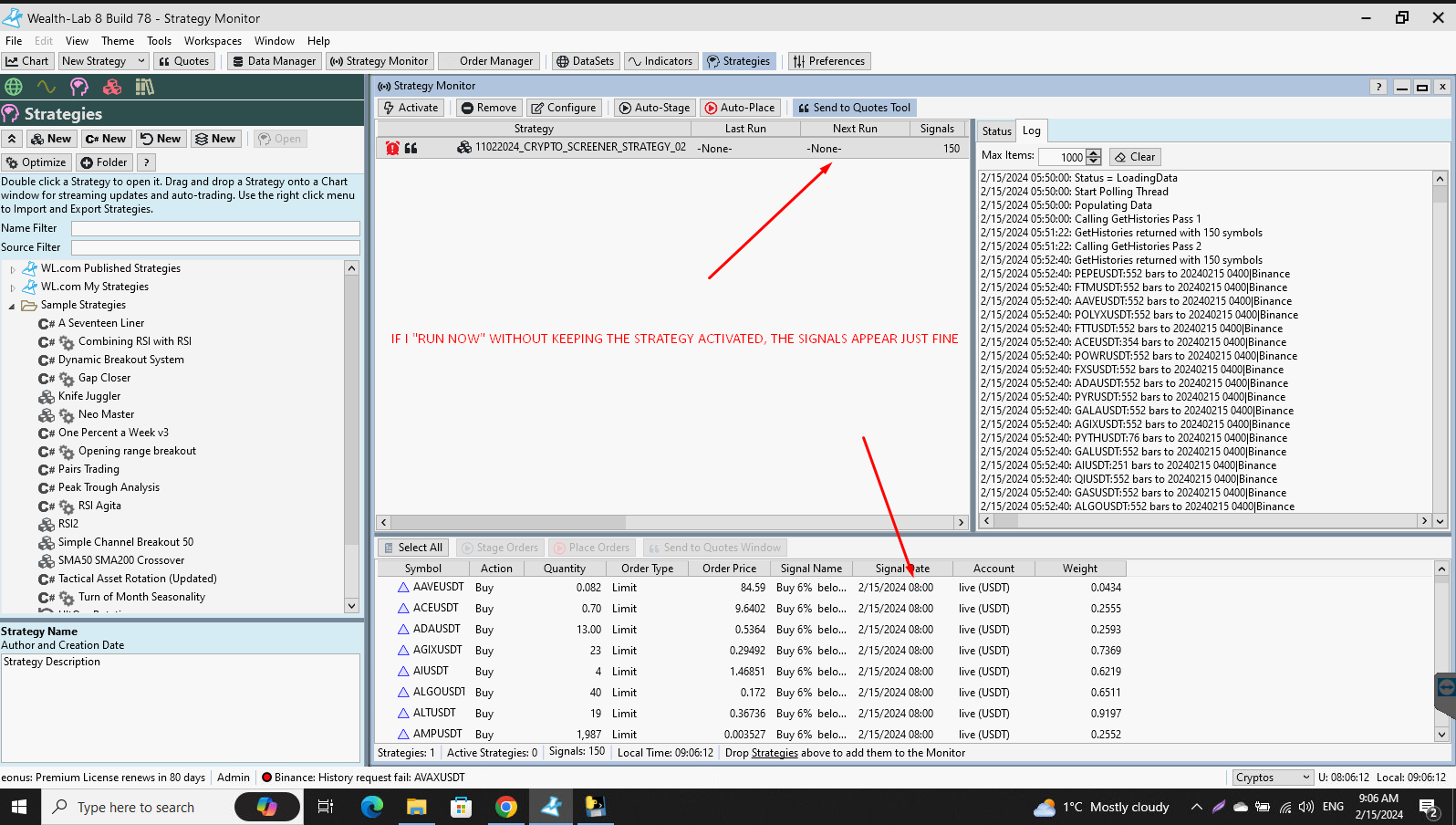
Task: Click the red building blocks icon
Action: point(112,87)
